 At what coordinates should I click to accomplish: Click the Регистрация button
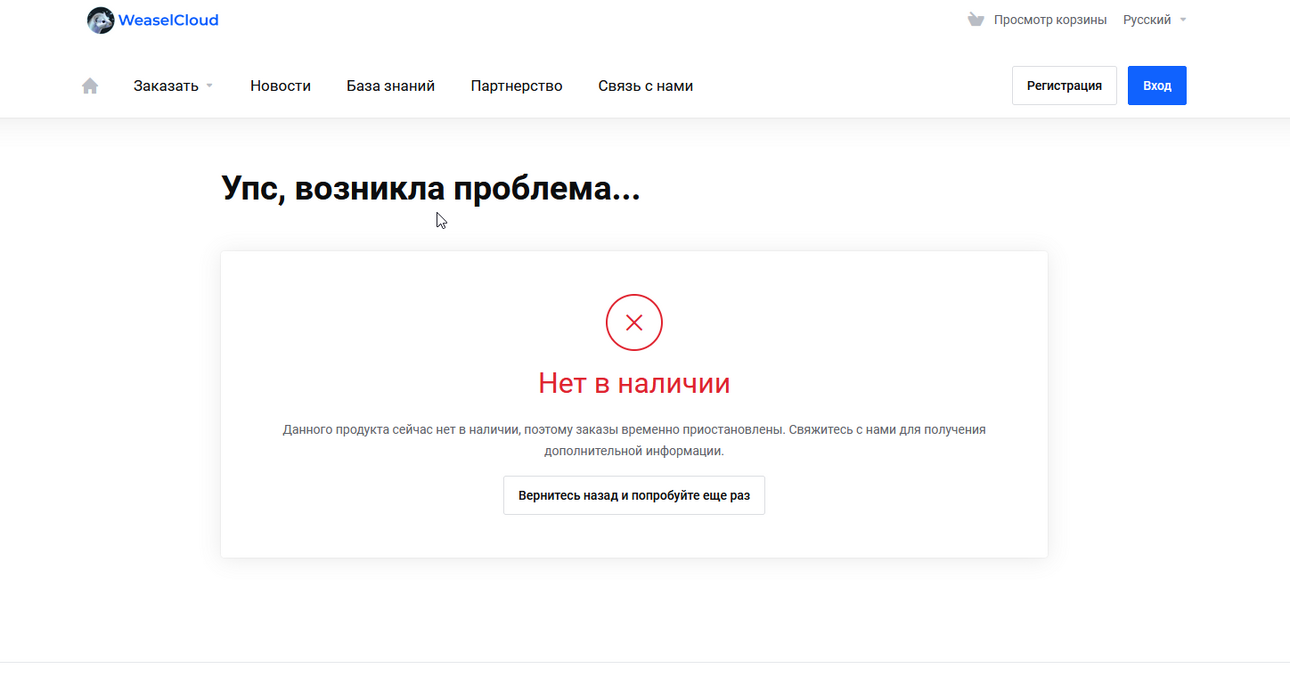(1064, 86)
